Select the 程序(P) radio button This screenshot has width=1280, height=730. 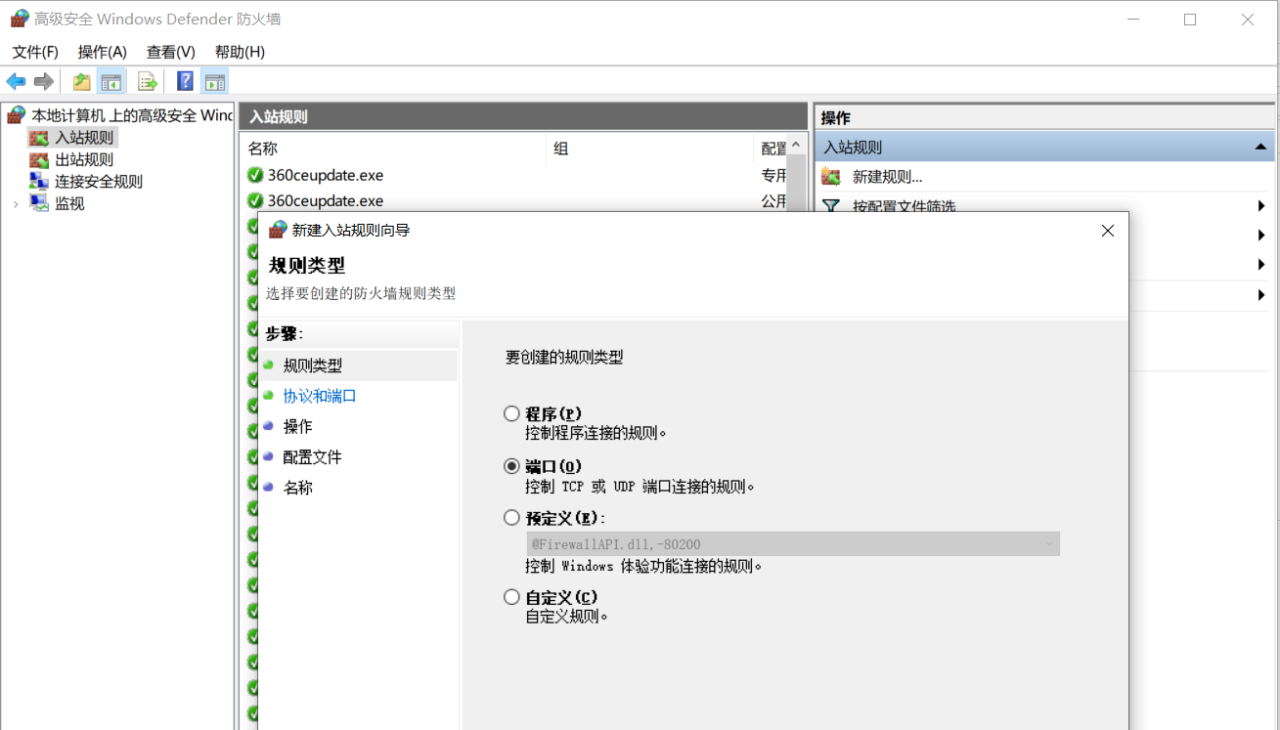[512, 414]
